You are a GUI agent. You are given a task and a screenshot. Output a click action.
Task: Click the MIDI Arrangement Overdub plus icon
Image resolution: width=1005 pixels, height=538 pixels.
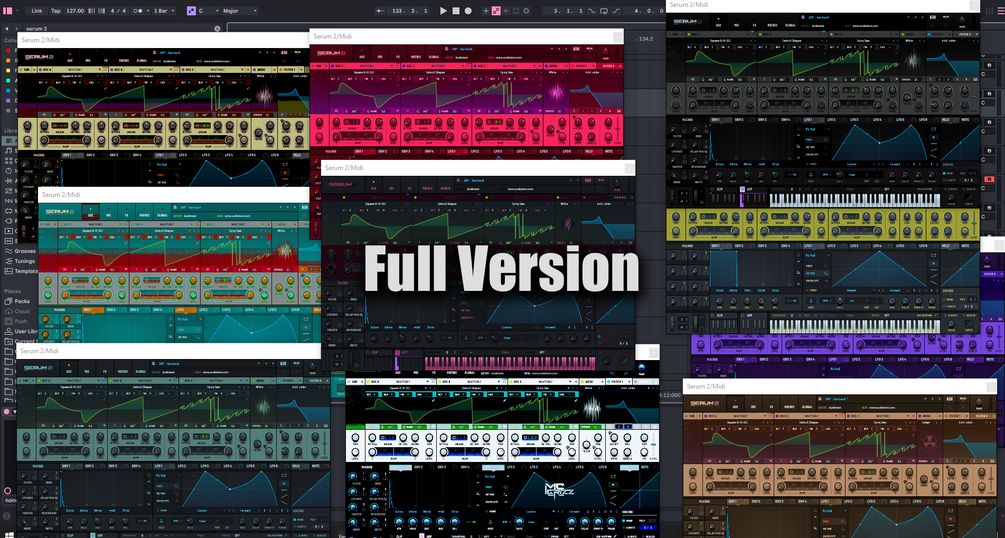[x=486, y=11]
